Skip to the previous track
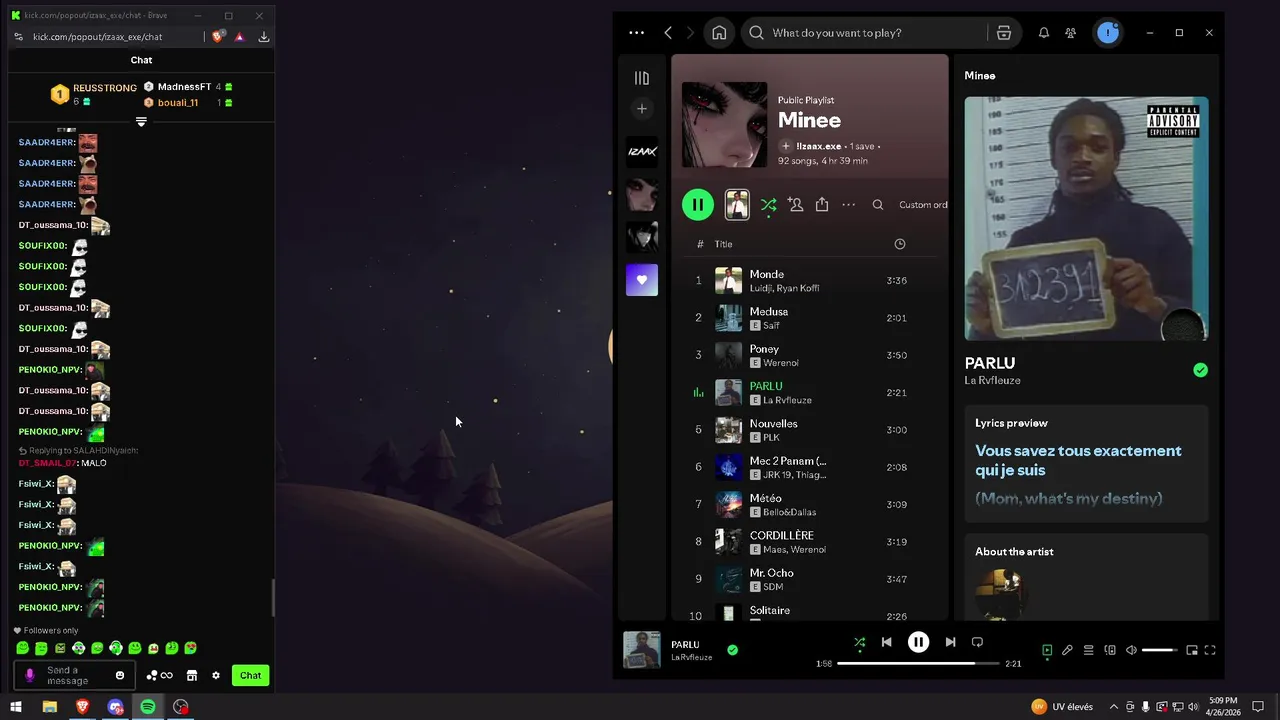 pos(886,642)
